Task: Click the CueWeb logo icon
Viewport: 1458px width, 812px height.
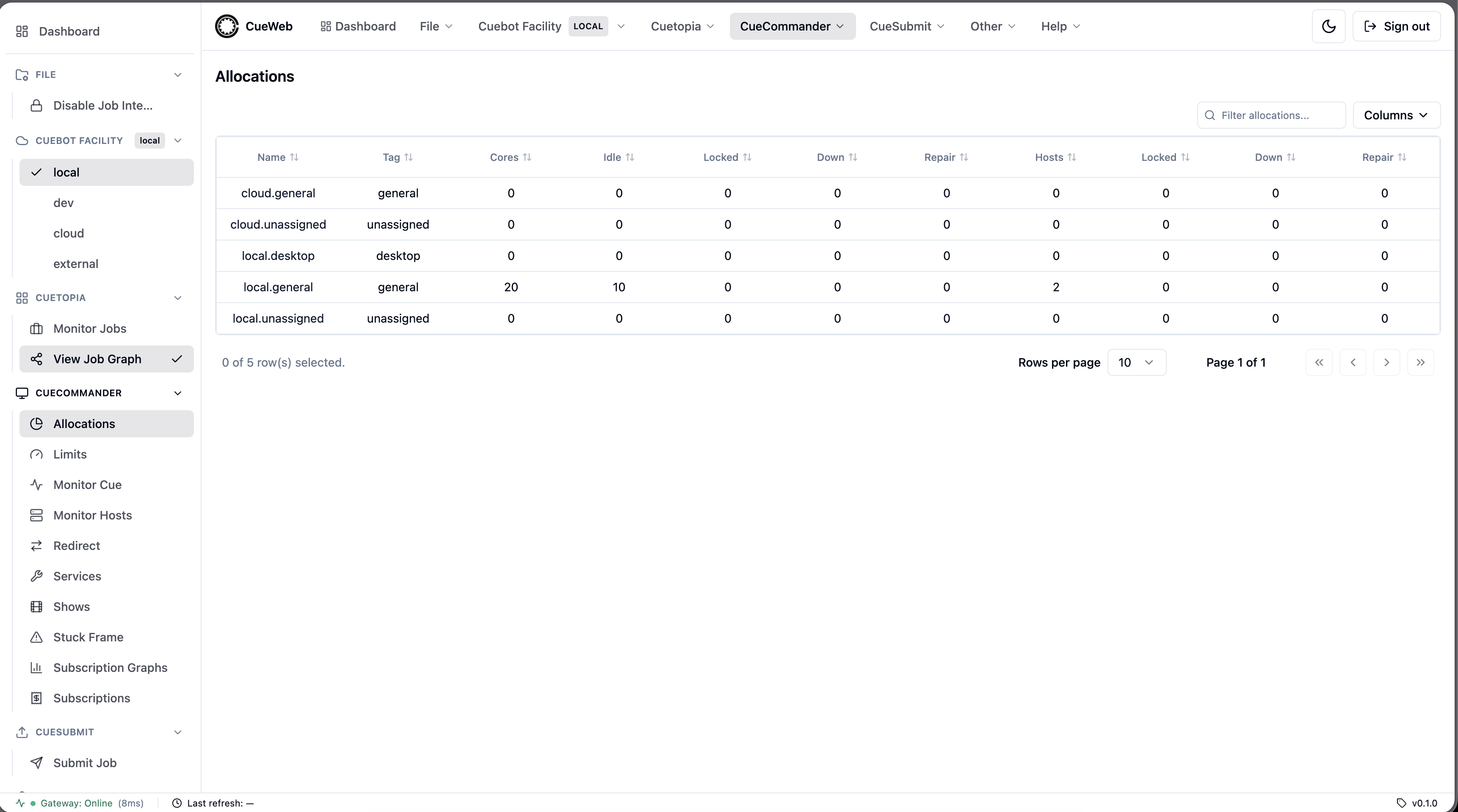Action: pos(227,27)
